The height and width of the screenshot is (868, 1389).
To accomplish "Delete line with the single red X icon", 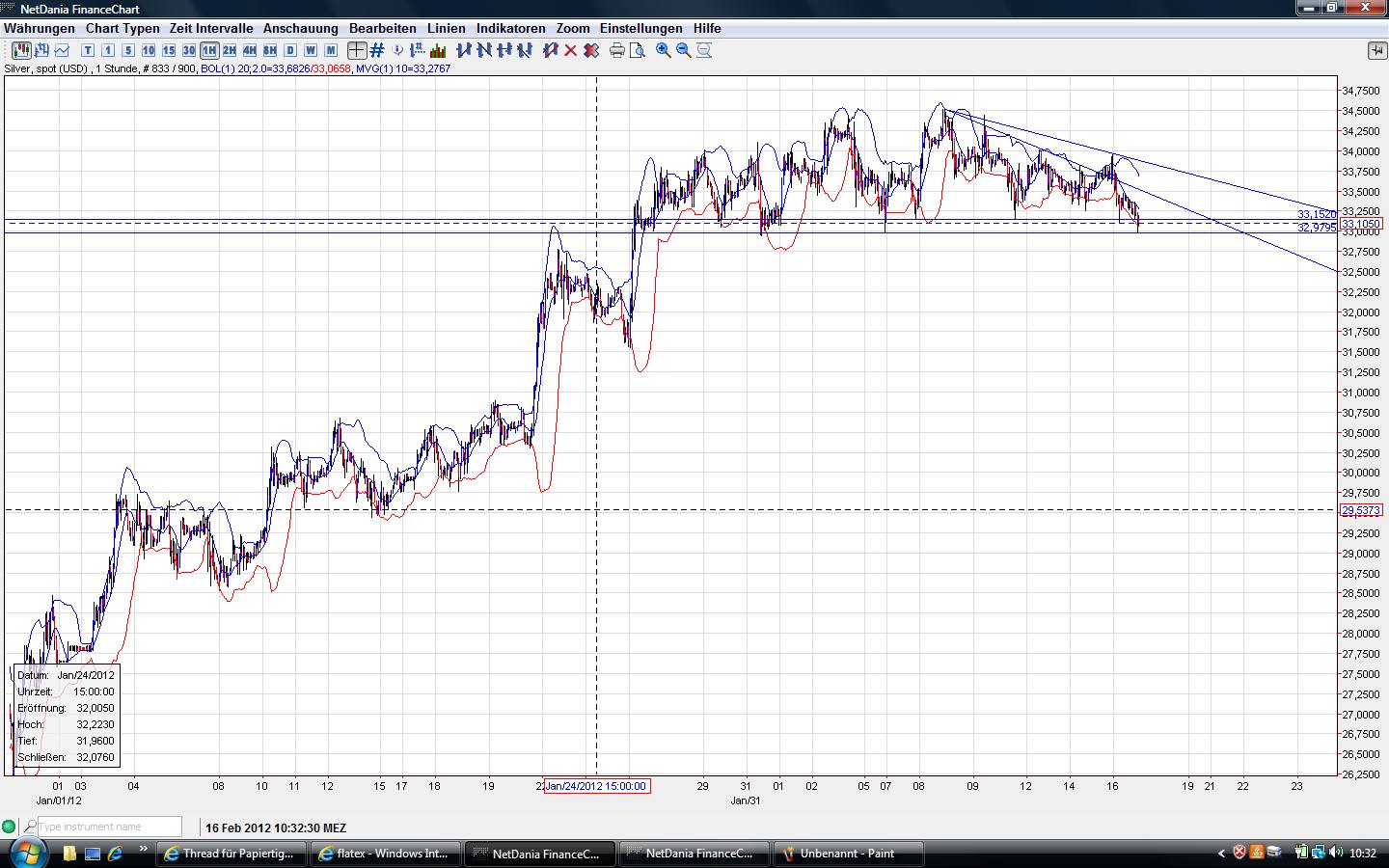I will point(570,50).
